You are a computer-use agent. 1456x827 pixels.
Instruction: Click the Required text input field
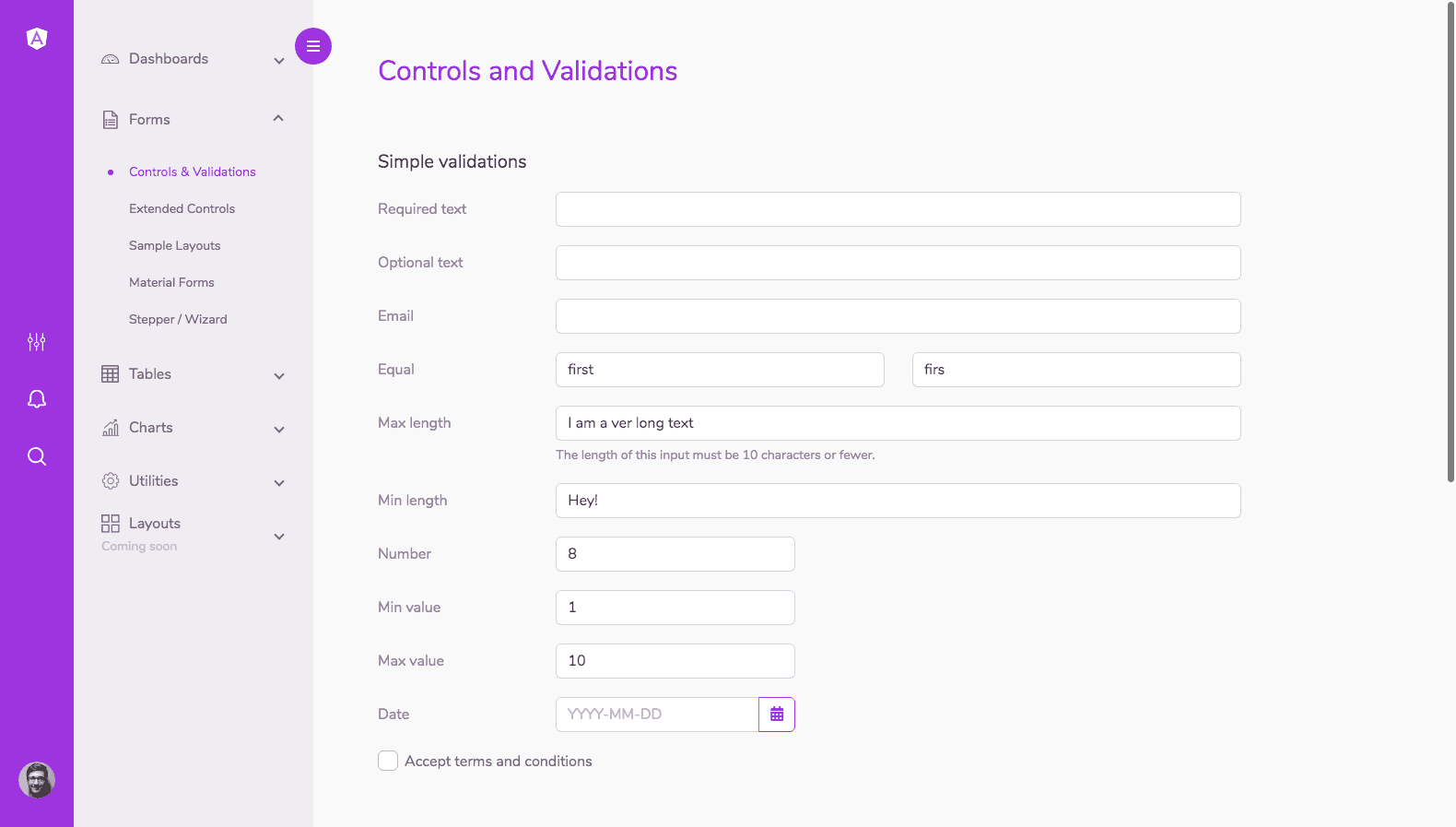(898, 209)
